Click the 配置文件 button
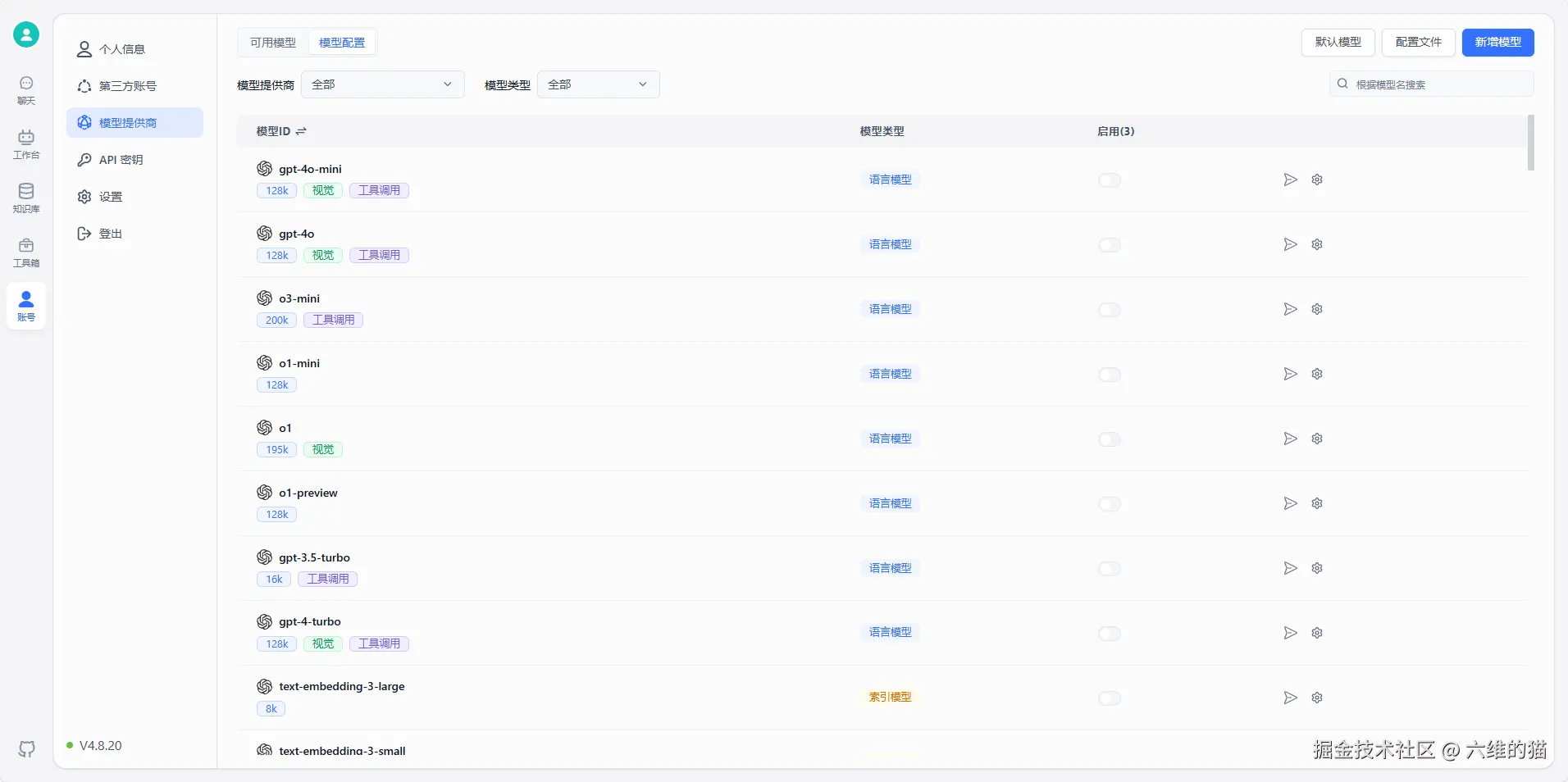Image resolution: width=1568 pixels, height=782 pixels. coord(1418,43)
